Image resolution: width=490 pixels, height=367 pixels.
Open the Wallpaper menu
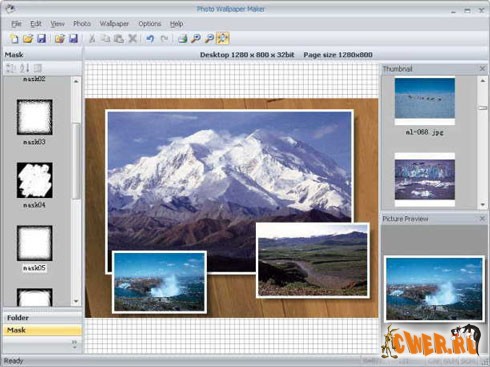[114, 24]
